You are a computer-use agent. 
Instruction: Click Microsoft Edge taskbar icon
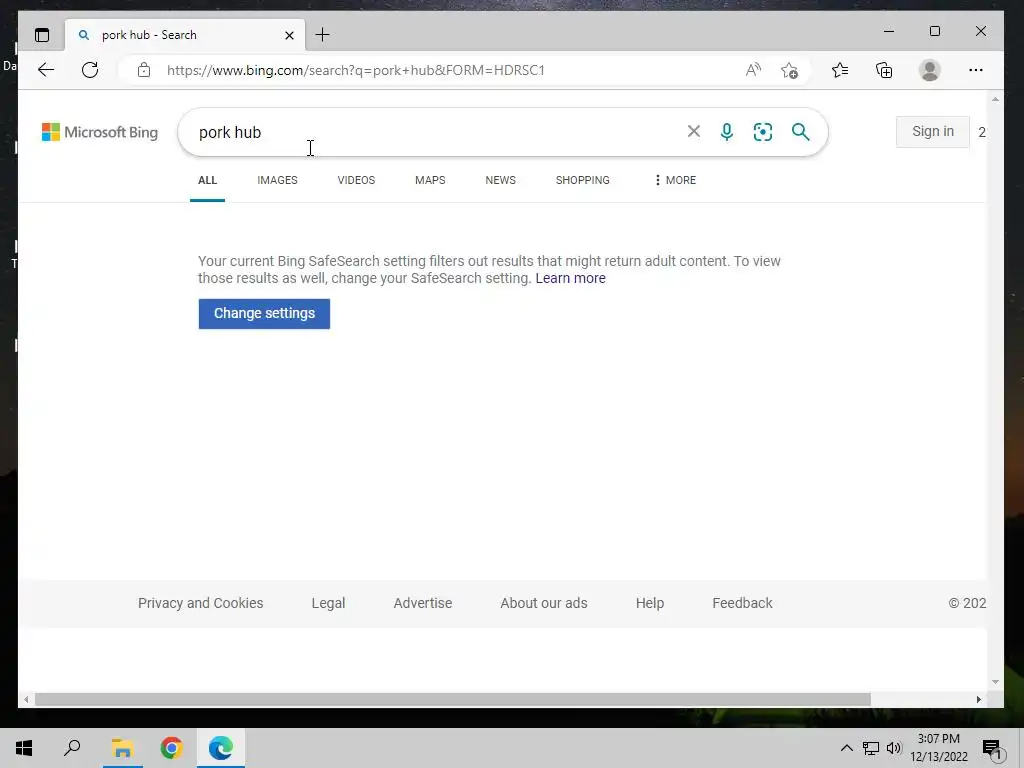tap(221, 748)
